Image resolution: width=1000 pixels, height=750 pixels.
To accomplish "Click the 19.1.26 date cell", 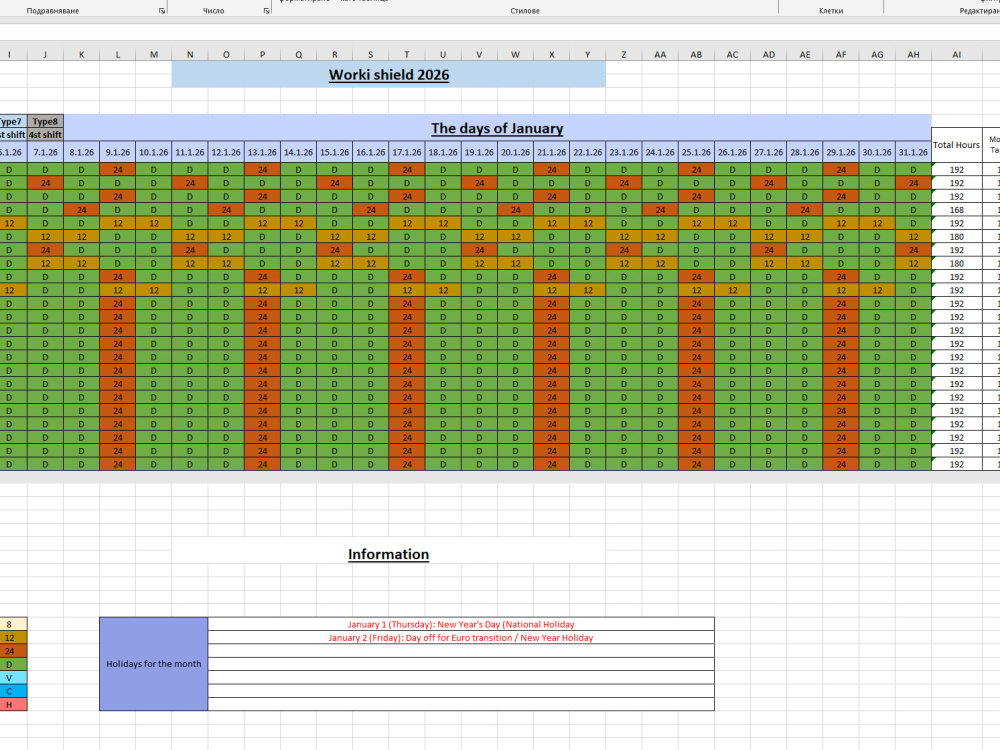I will [479, 152].
